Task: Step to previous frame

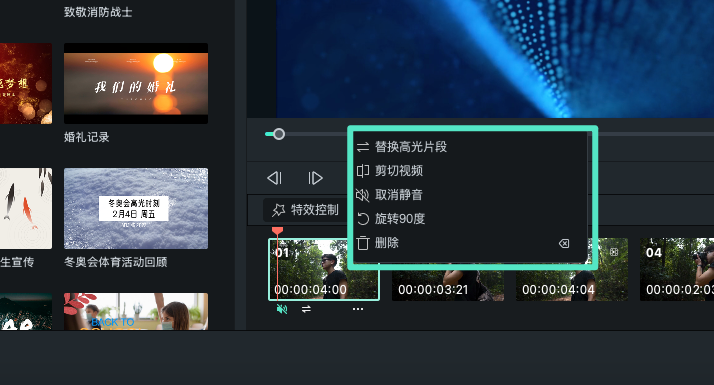Action: point(275,178)
